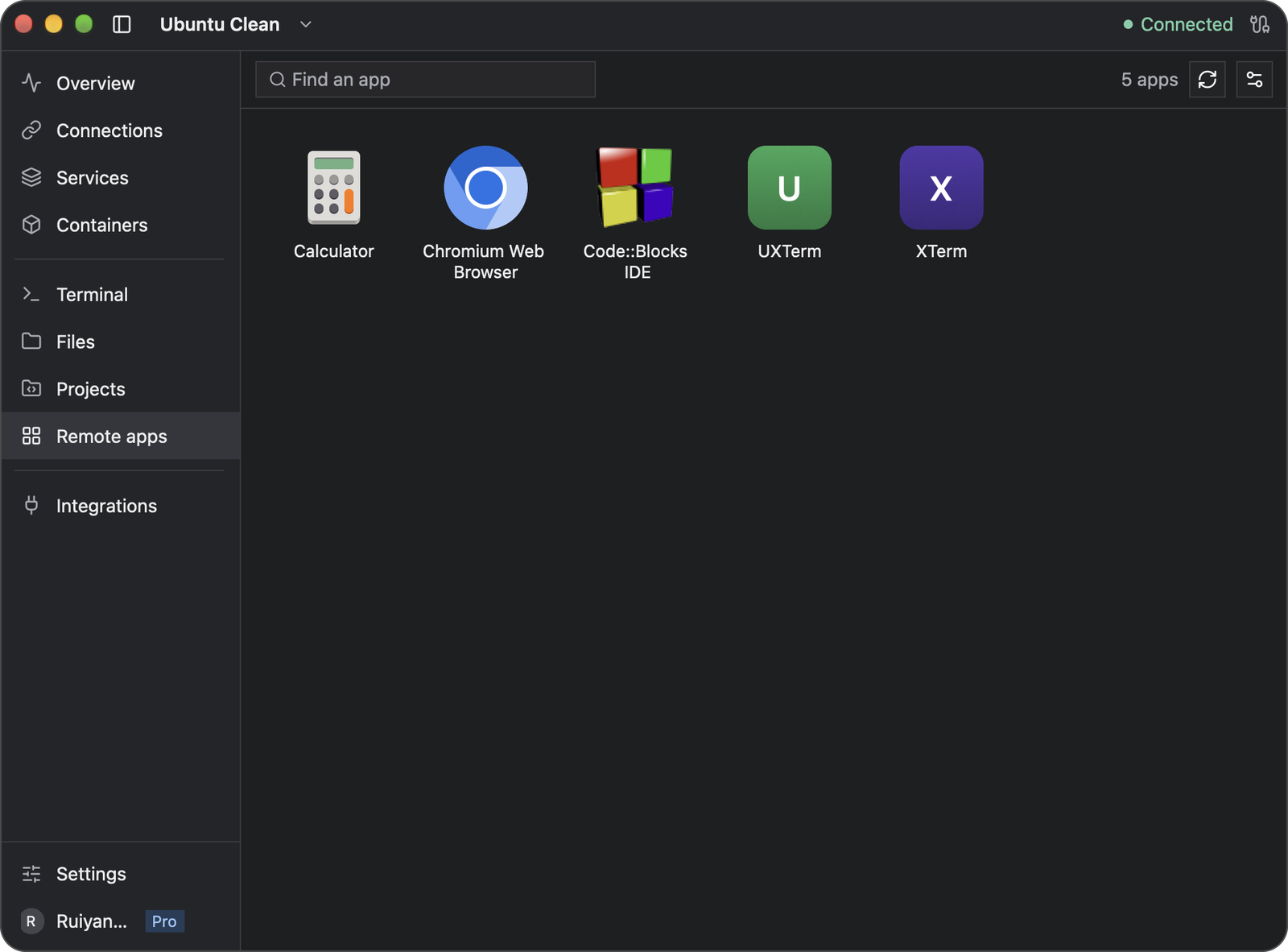Click the Connections link icon
The image size is (1288, 952).
click(x=31, y=130)
